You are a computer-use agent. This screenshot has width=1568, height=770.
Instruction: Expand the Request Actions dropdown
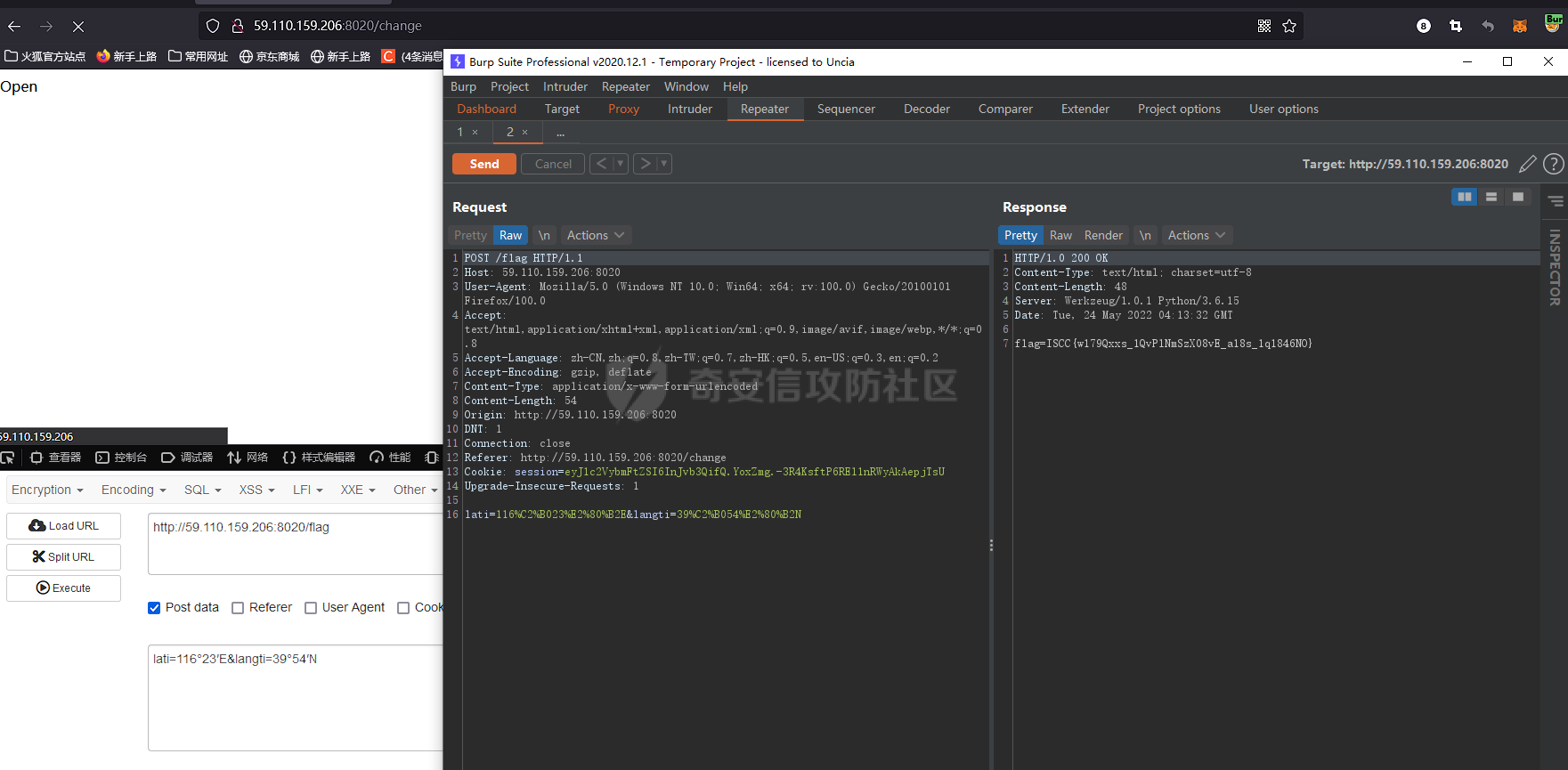(596, 235)
